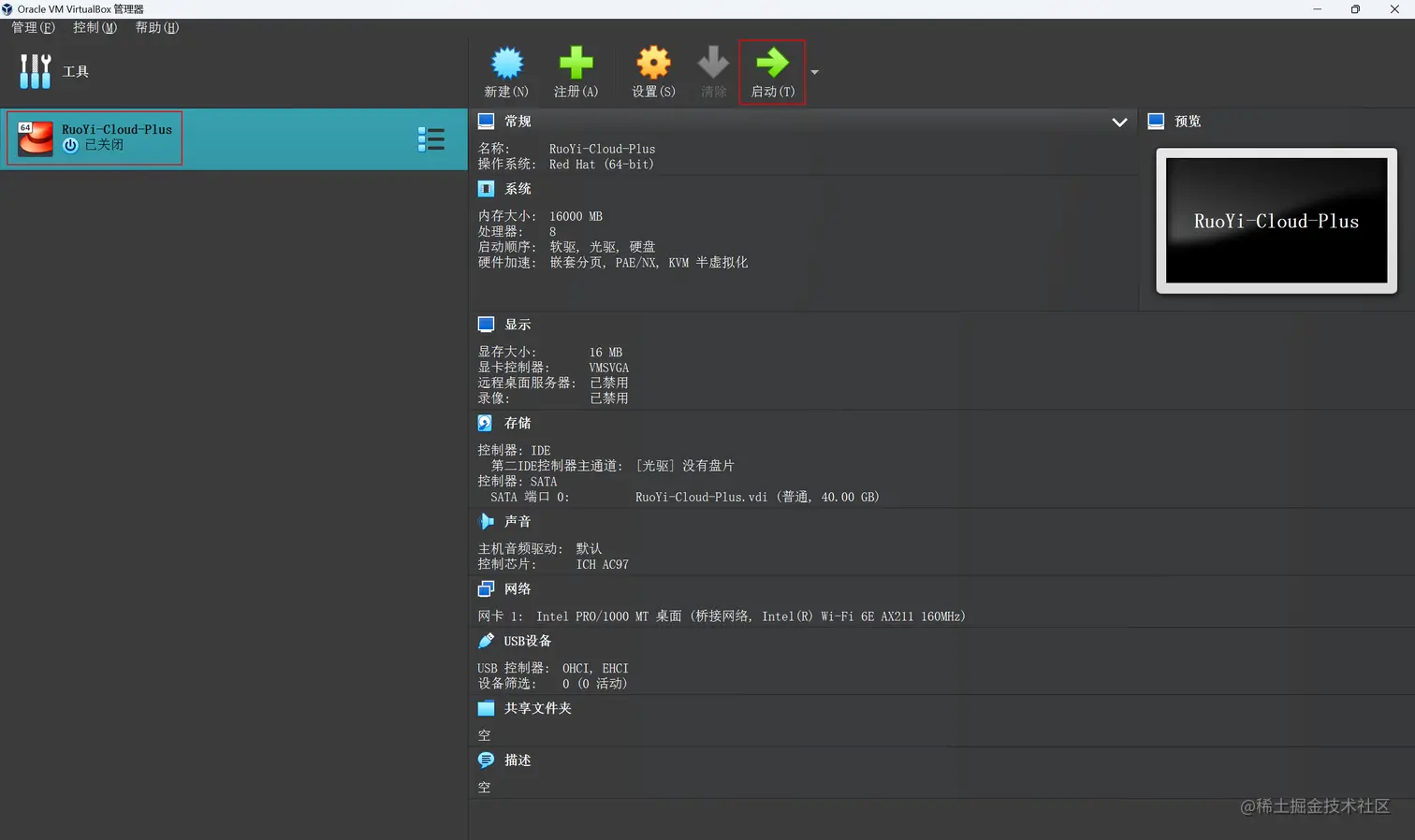1415x840 pixels.
Task: Click the RuoYi-Cloud-Plus.vdi disk entry
Action: (757, 497)
